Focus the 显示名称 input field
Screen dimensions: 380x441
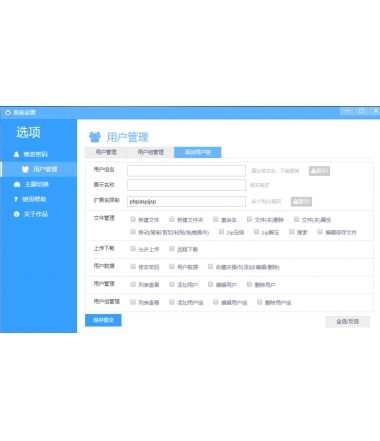click(186, 185)
